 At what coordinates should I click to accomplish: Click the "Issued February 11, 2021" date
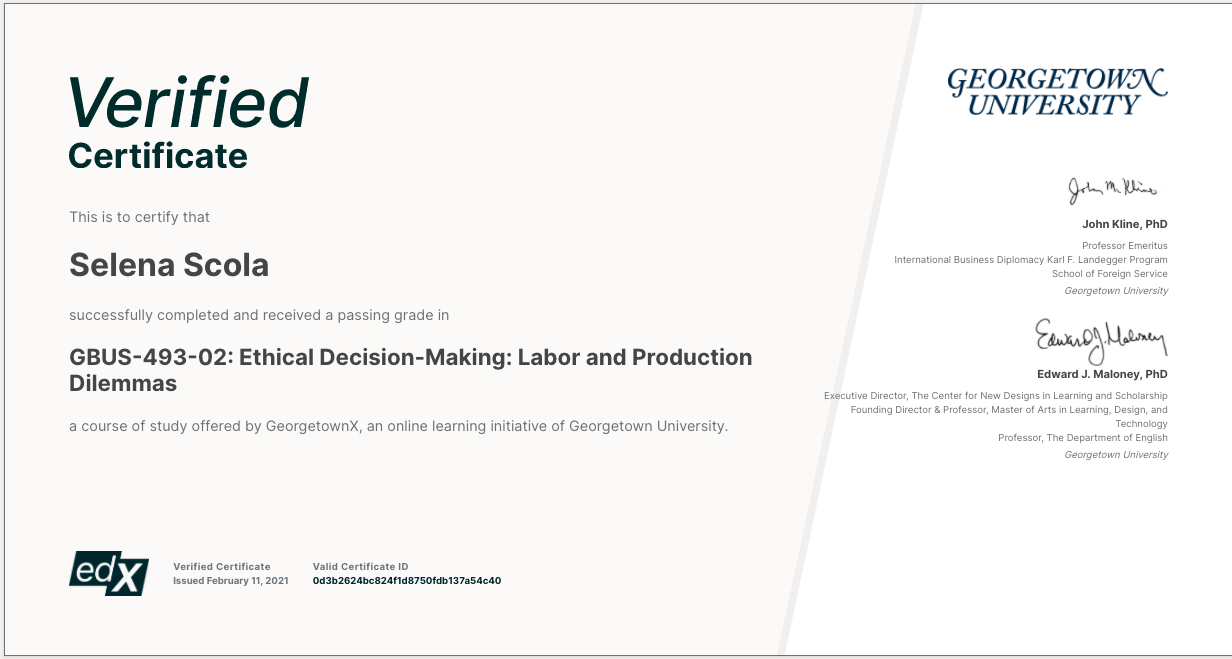click(231, 581)
